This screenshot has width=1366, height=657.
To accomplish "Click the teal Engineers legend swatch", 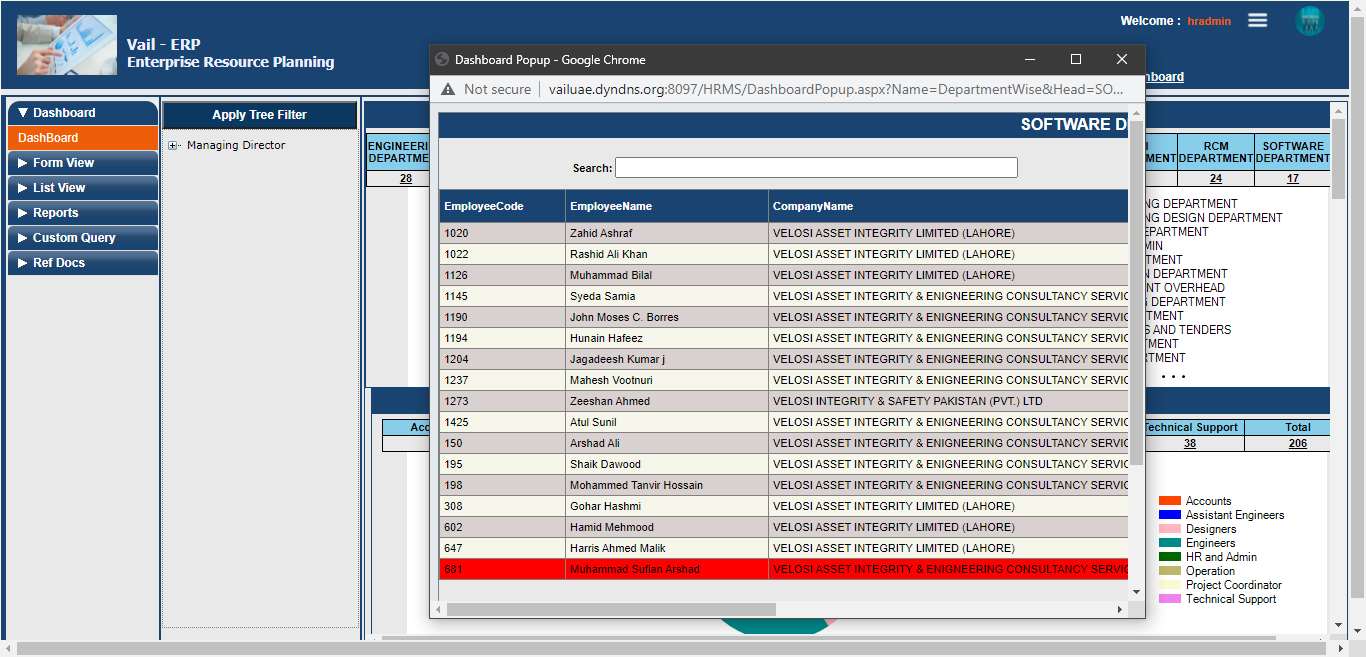I will tap(1171, 543).
